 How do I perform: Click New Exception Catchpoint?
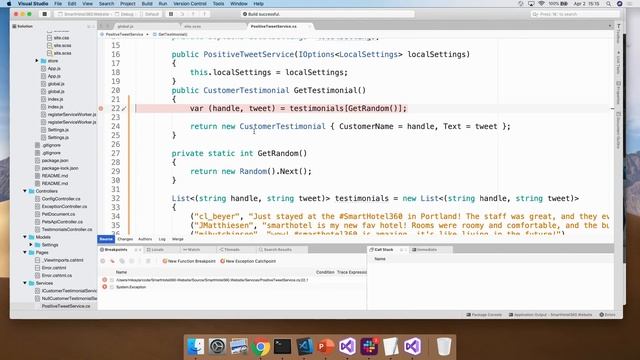tap(248, 261)
